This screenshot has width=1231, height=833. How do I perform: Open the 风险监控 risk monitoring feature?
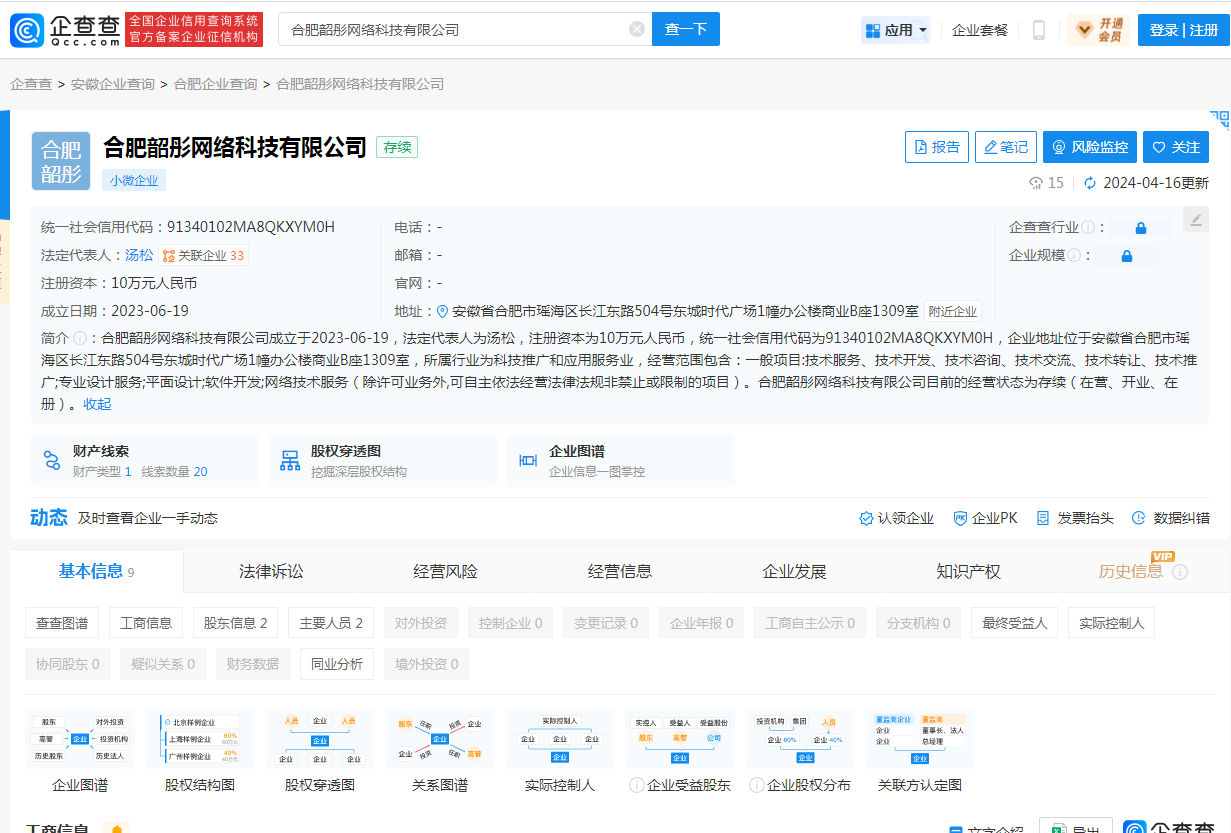[1089, 147]
